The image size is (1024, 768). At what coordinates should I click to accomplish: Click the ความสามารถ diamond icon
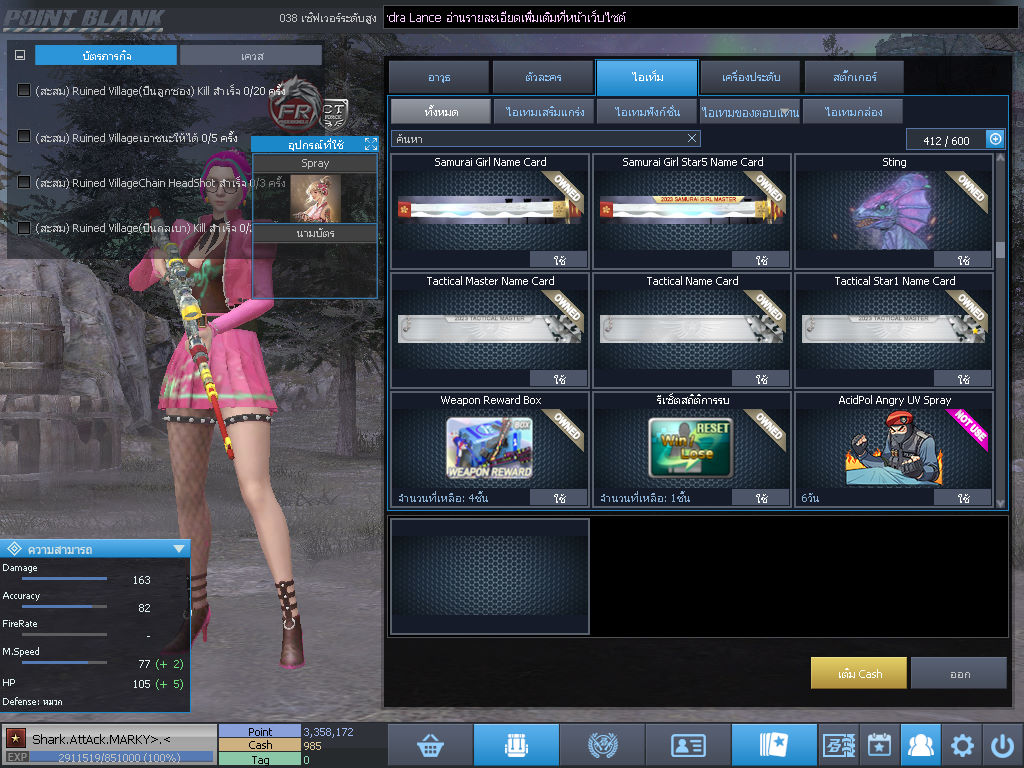[14, 549]
